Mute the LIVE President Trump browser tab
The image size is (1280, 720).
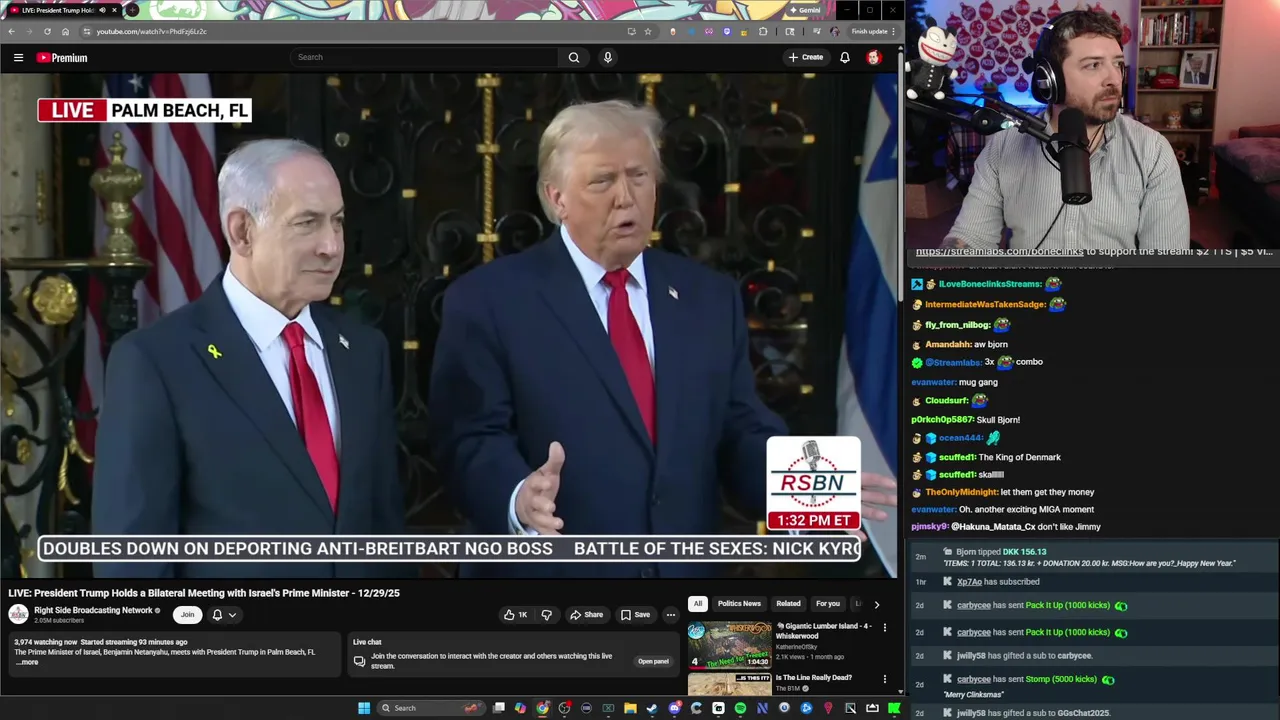101,10
